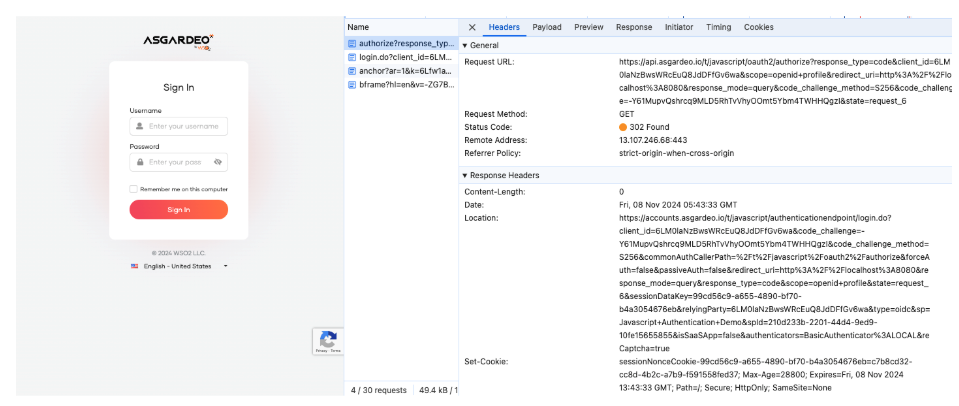
Task: Click the lock icon in Password field
Action: 140,162
